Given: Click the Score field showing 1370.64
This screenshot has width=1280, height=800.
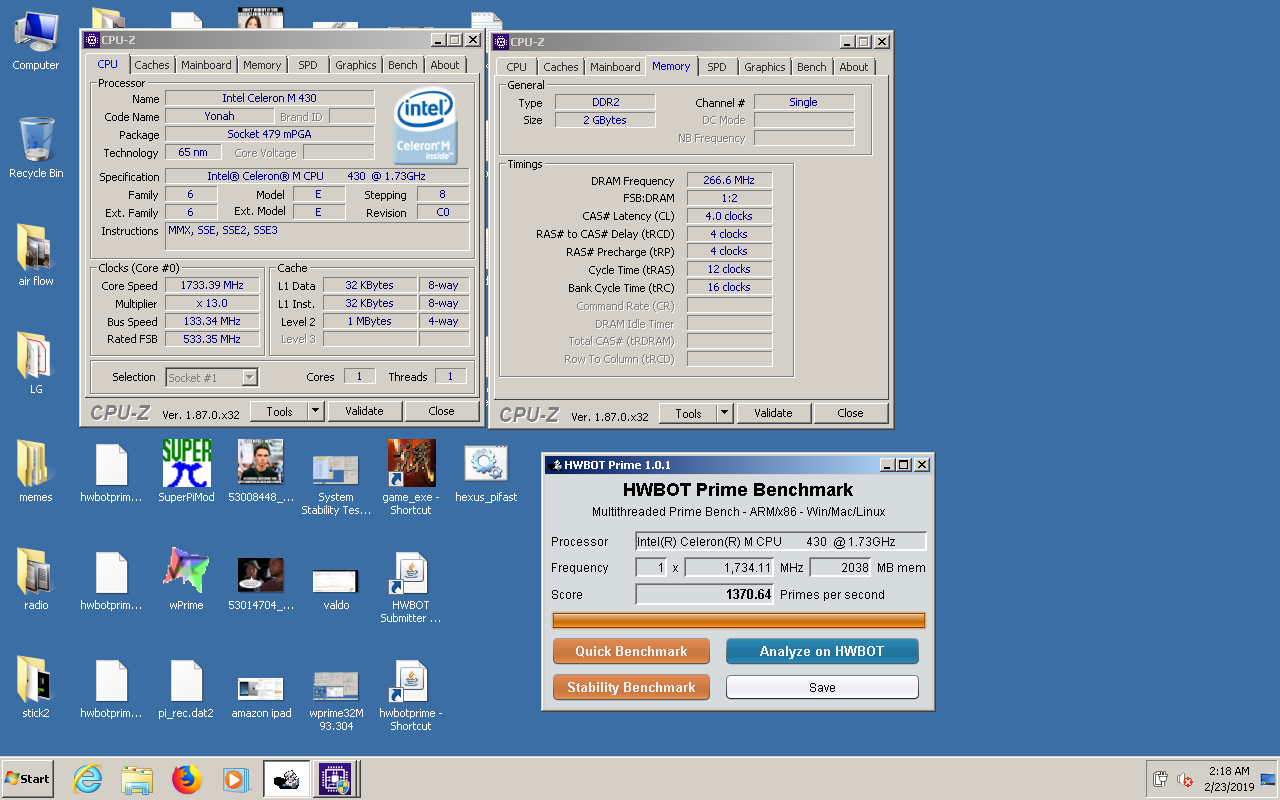Looking at the screenshot, I should (x=705, y=594).
